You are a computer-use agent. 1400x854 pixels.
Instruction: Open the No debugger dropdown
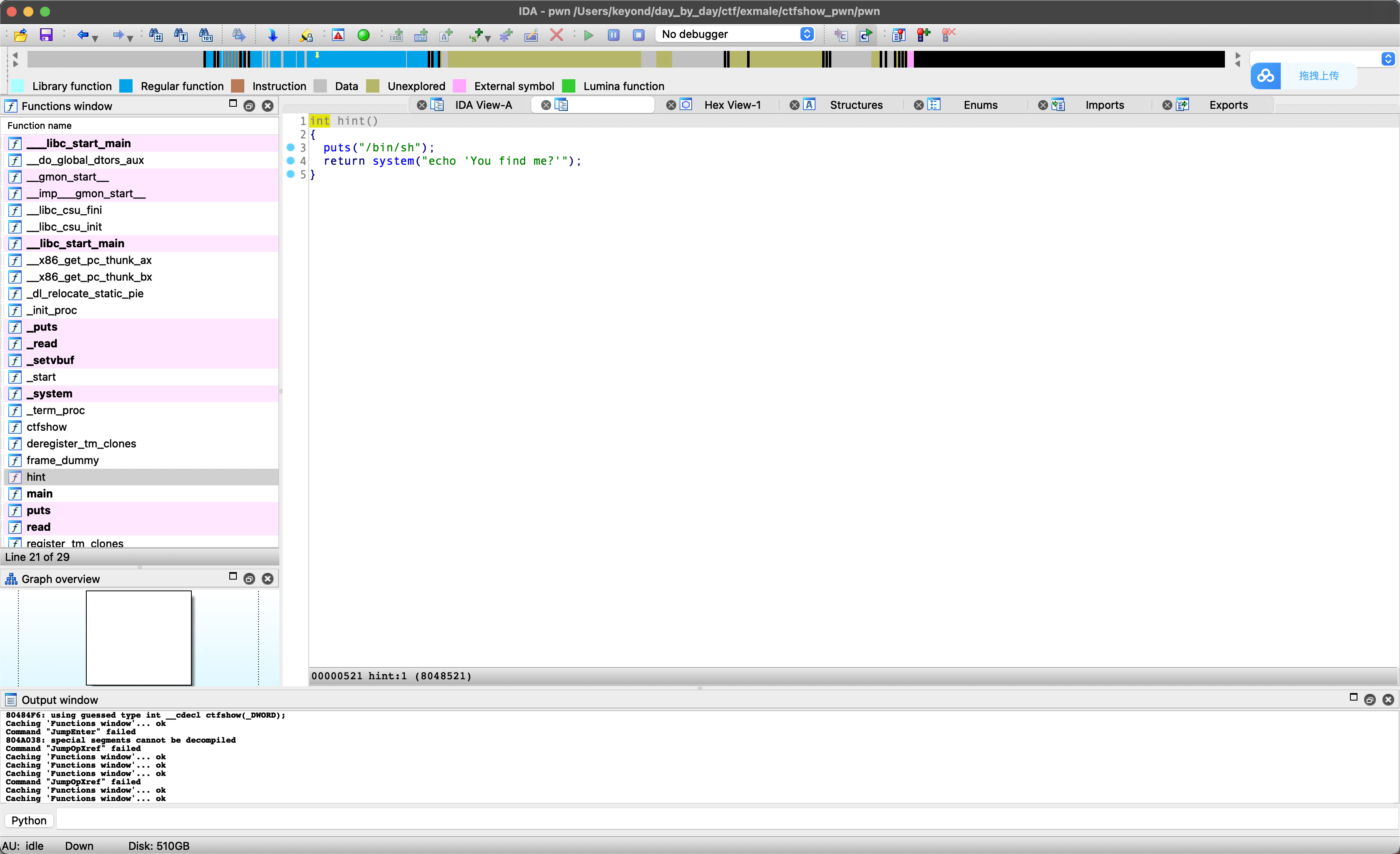(x=735, y=34)
